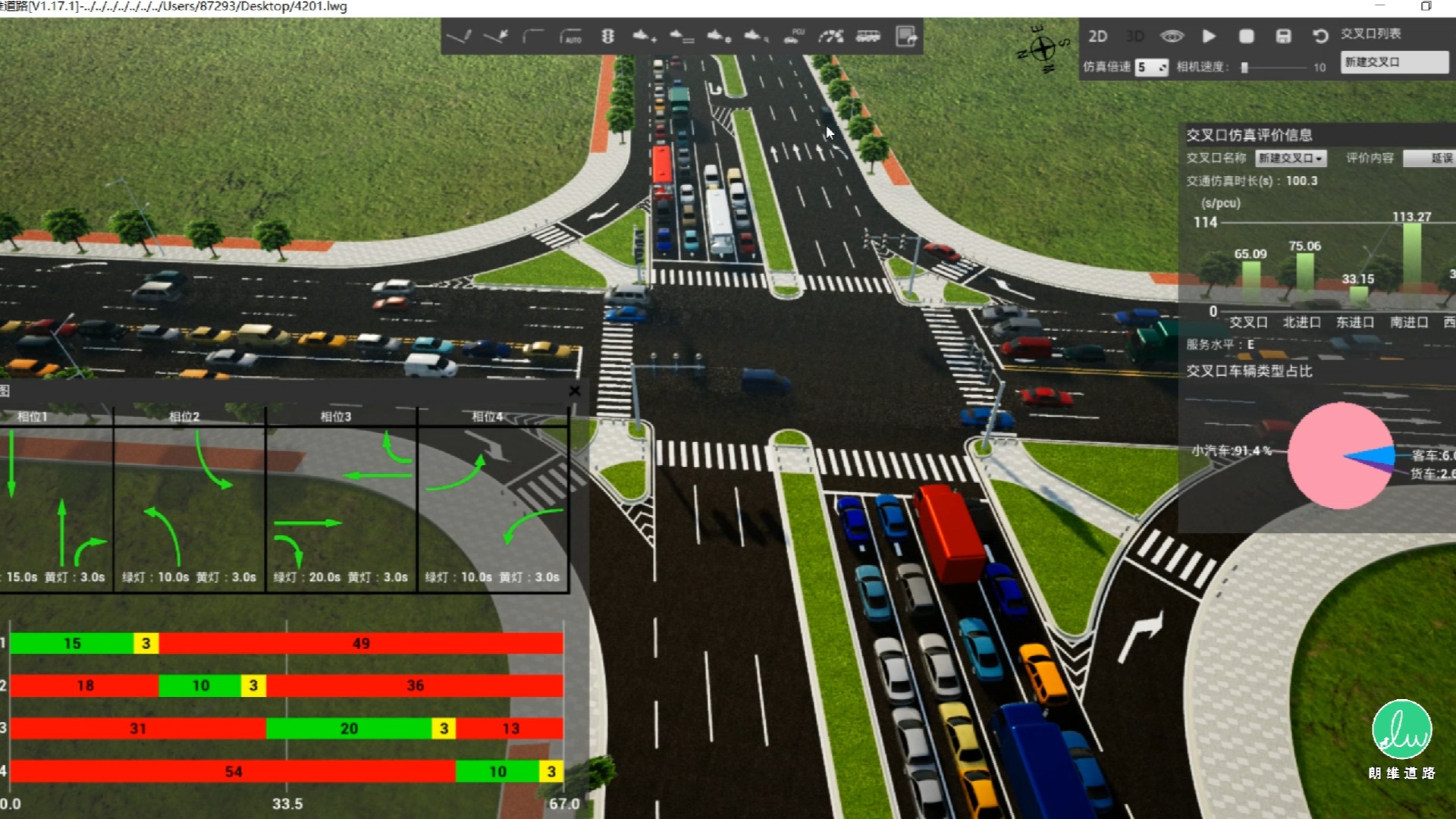Open the 评价内容 dropdown showing 延误

pos(1429,158)
